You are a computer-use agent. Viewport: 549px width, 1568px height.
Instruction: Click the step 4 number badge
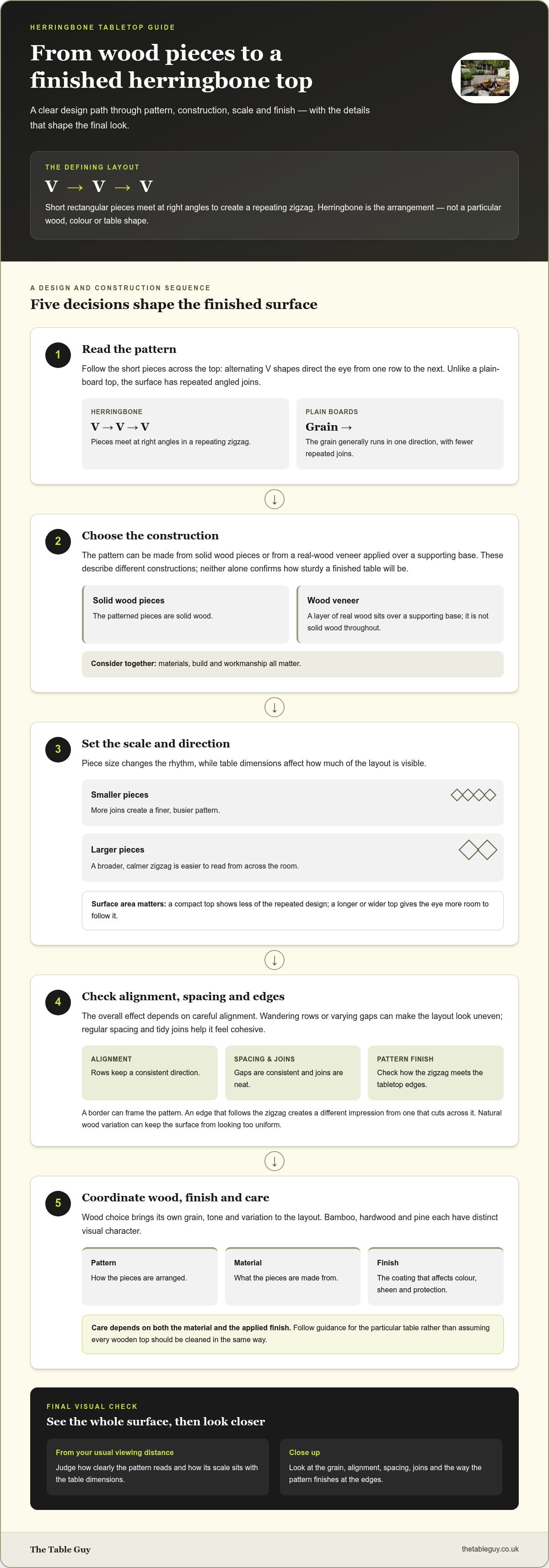coord(58,1002)
